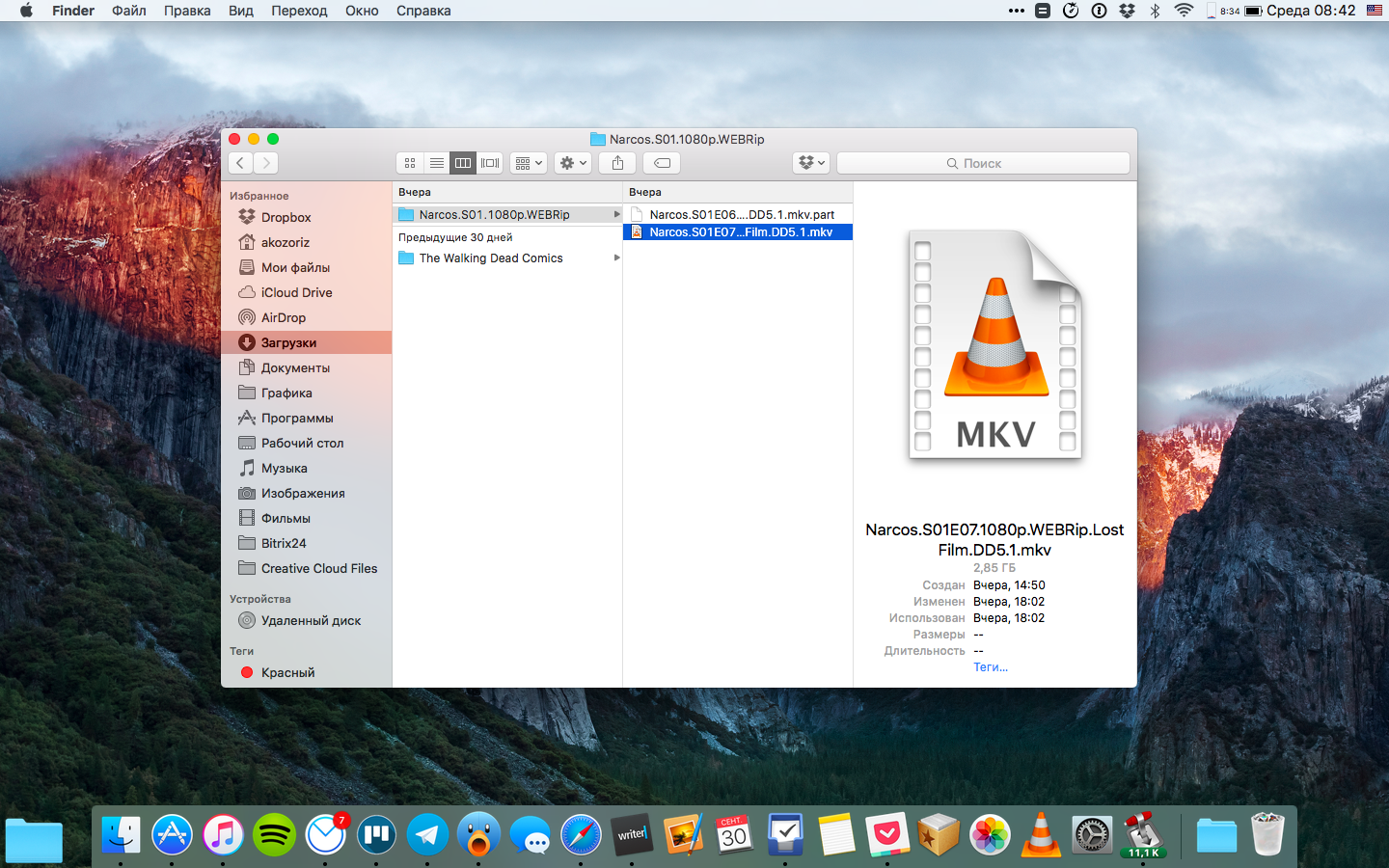
Task: Open Telegram from the Dock
Action: (427, 834)
